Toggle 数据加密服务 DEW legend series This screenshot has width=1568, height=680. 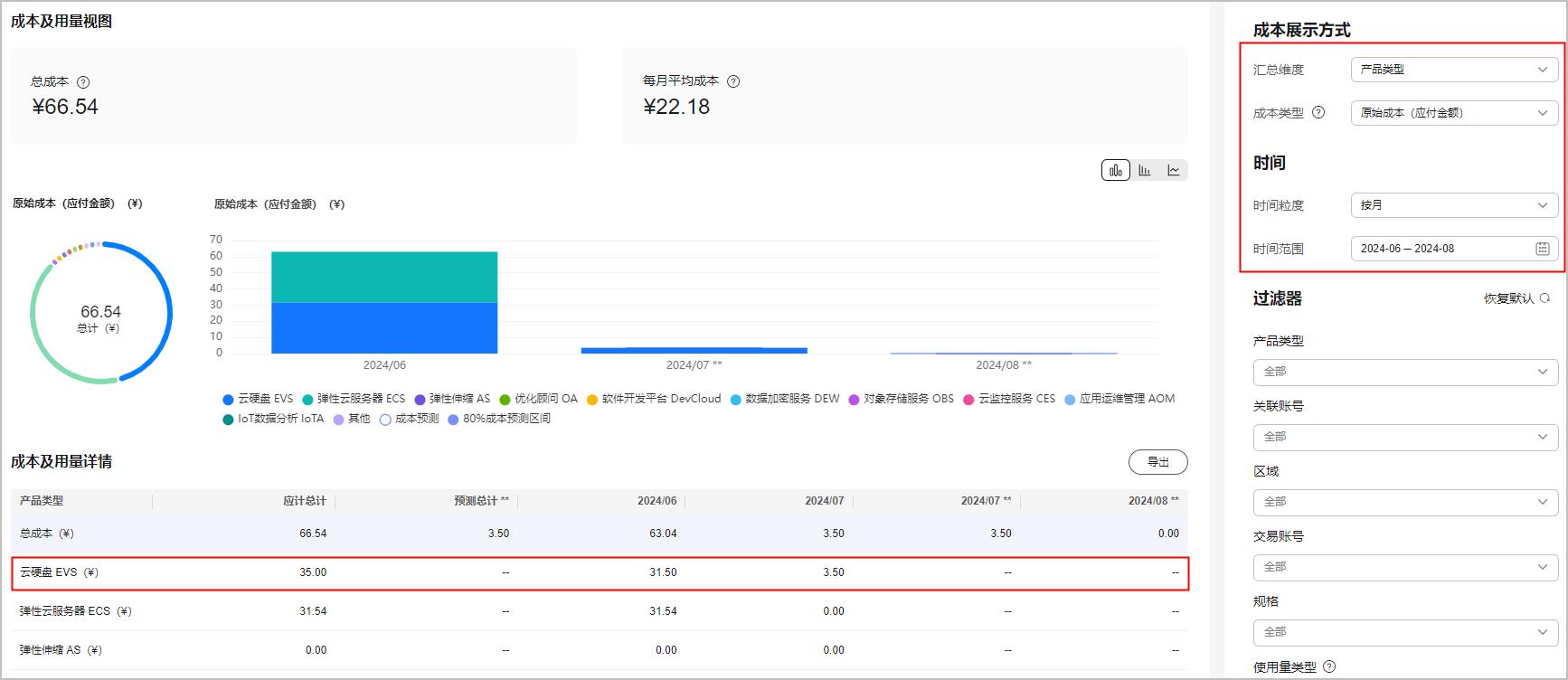click(x=785, y=399)
